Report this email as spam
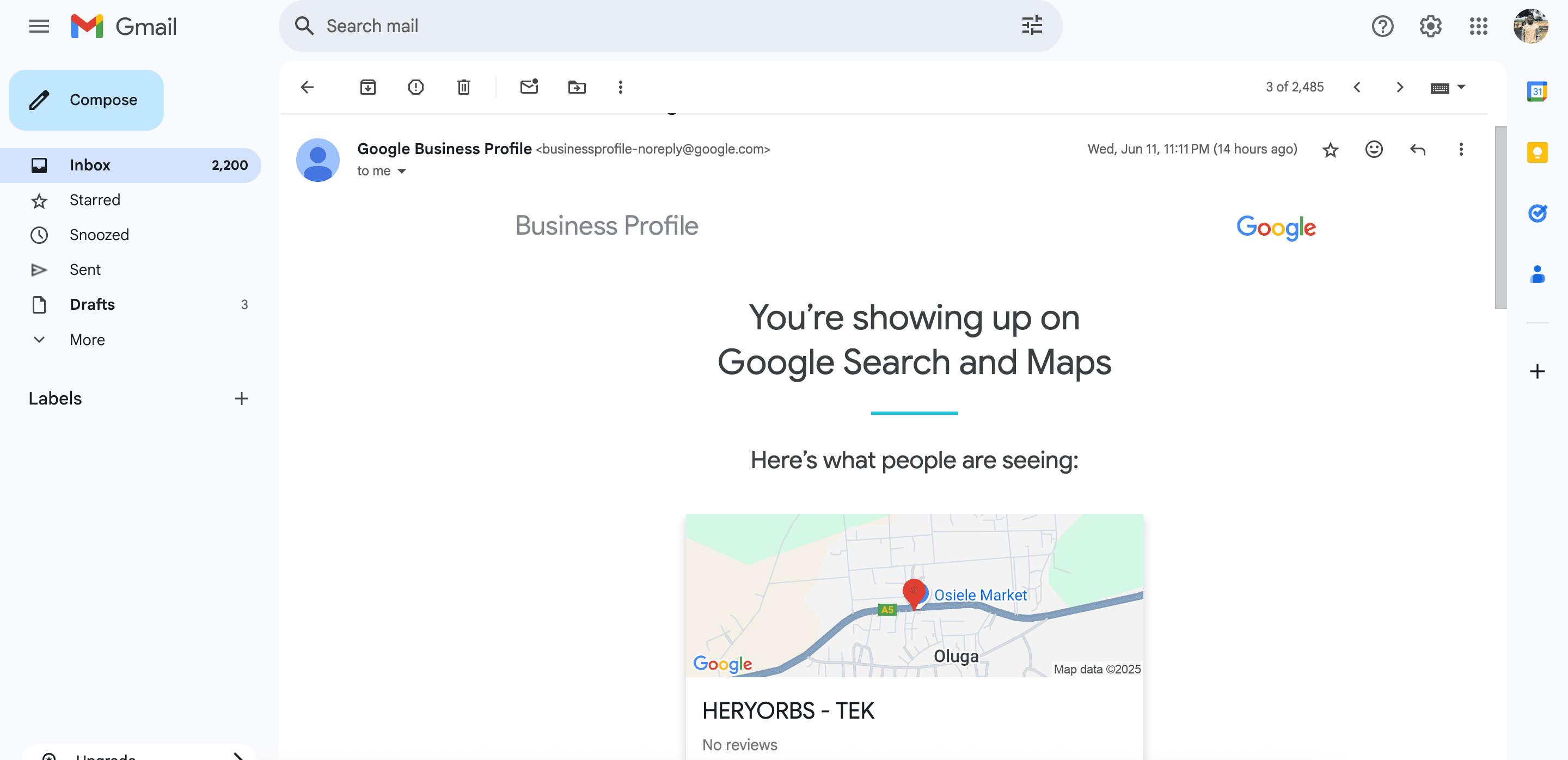 point(416,87)
